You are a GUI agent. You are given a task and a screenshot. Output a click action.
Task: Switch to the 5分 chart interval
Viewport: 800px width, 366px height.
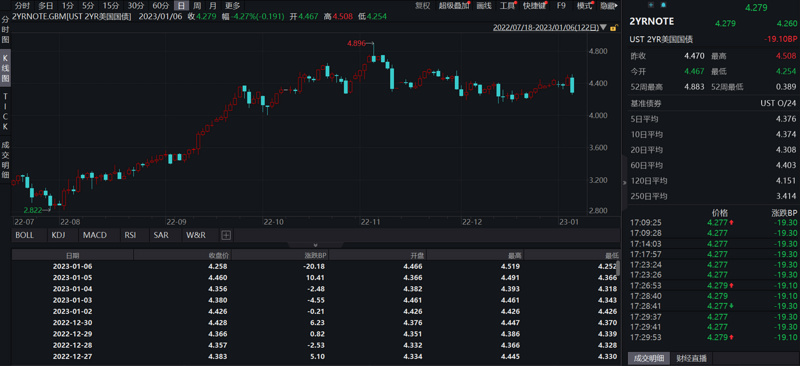(x=88, y=6)
